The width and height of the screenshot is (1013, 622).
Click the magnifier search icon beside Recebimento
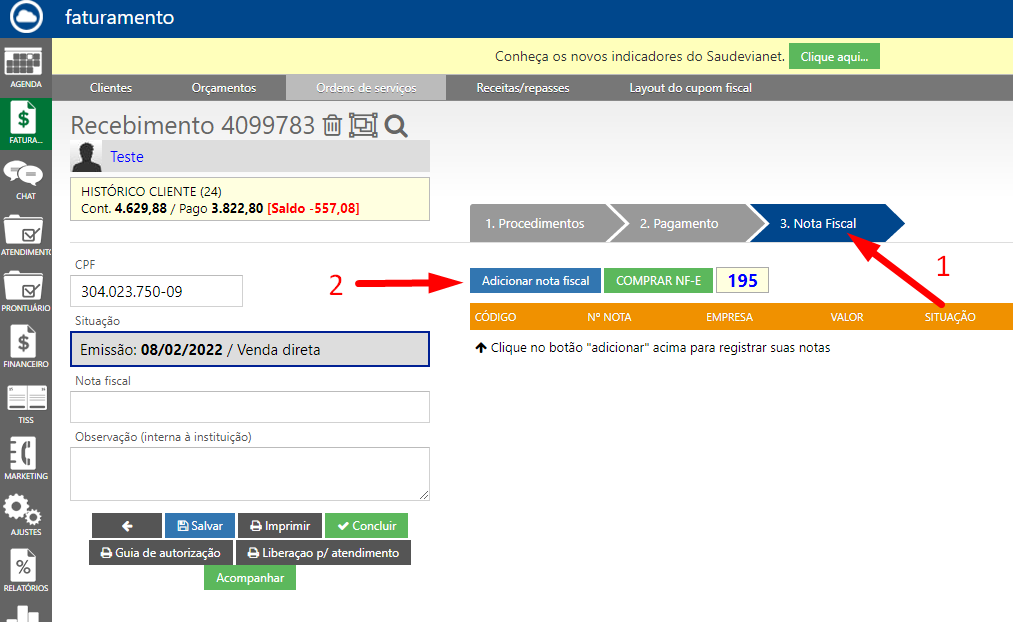[396, 126]
